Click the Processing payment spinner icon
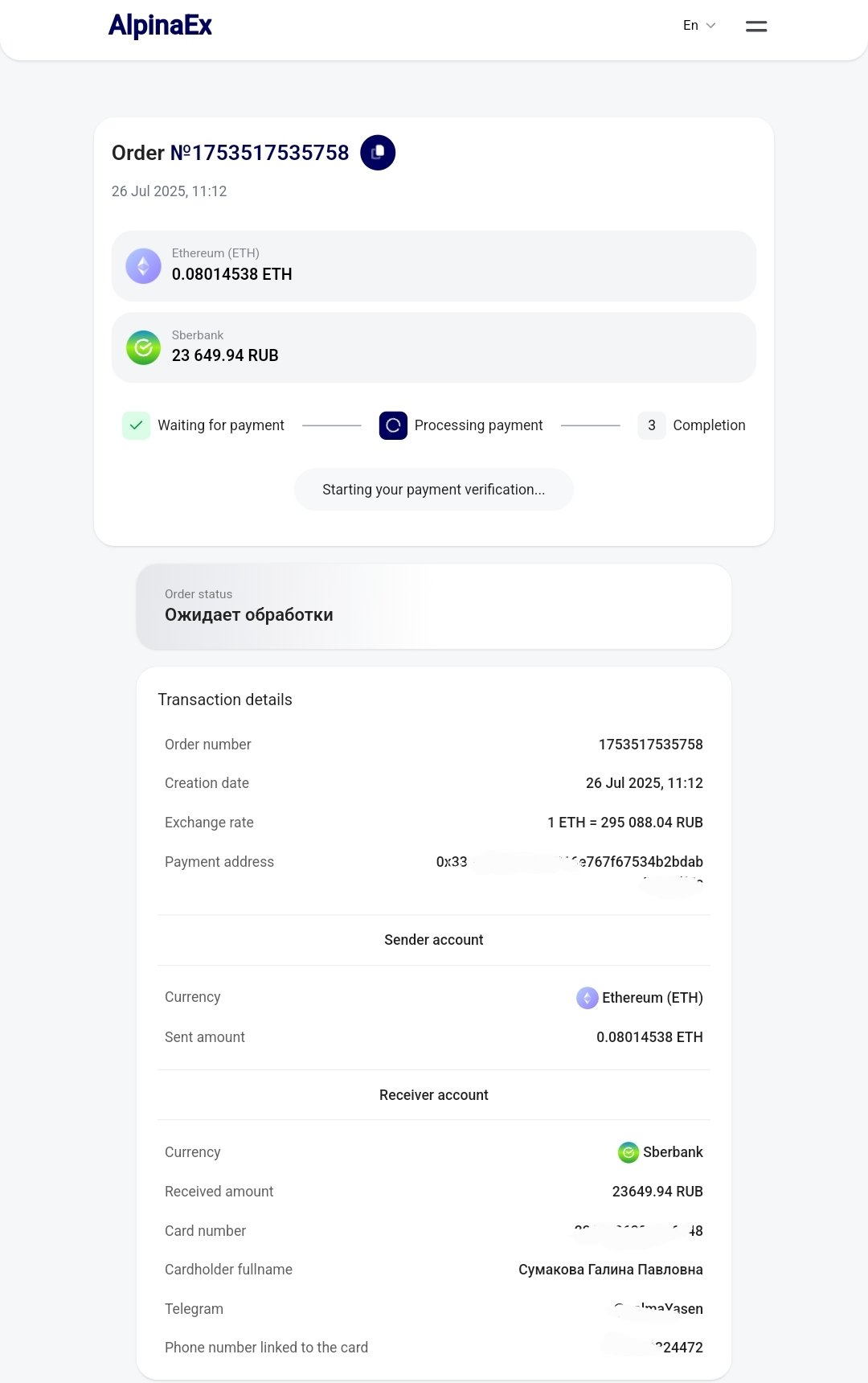The image size is (868, 1383). click(x=393, y=425)
